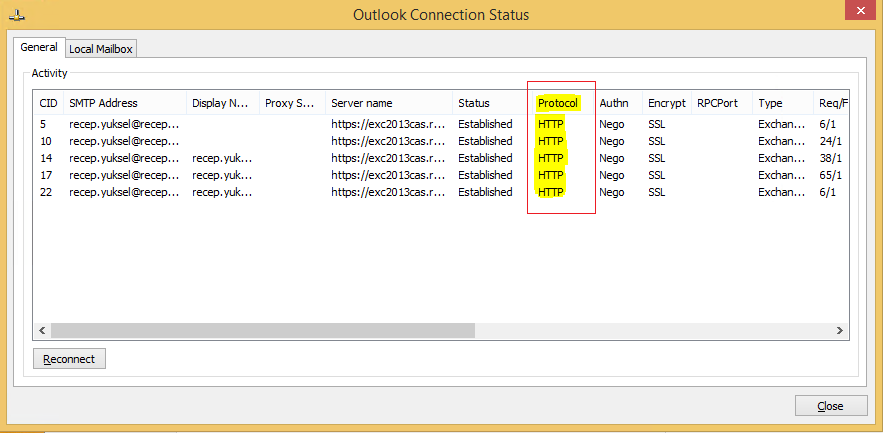
Task: Click the horizontal scrollbar thumb
Action: (x=263, y=331)
